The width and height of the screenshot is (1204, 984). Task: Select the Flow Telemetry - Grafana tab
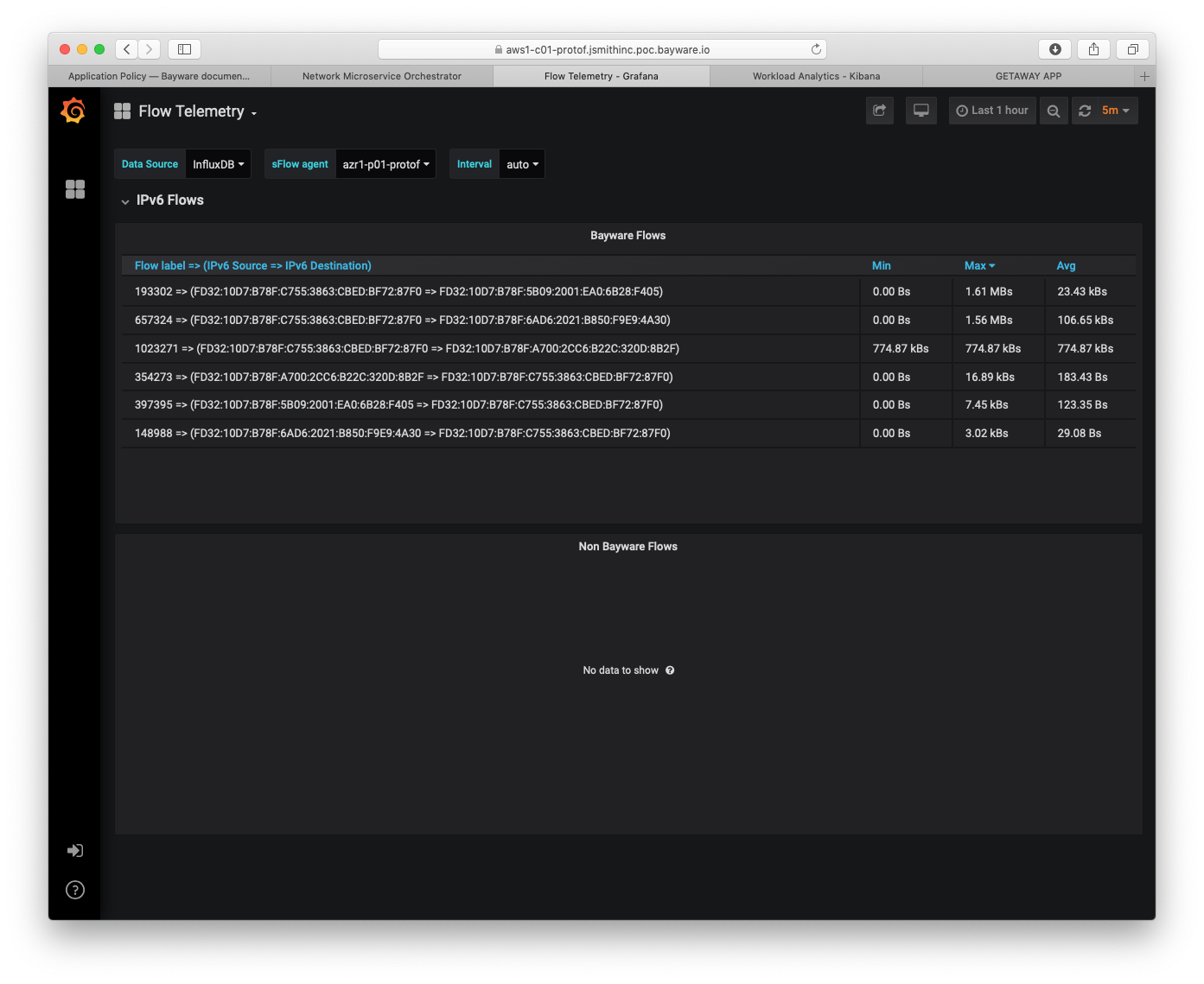(x=602, y=76)
